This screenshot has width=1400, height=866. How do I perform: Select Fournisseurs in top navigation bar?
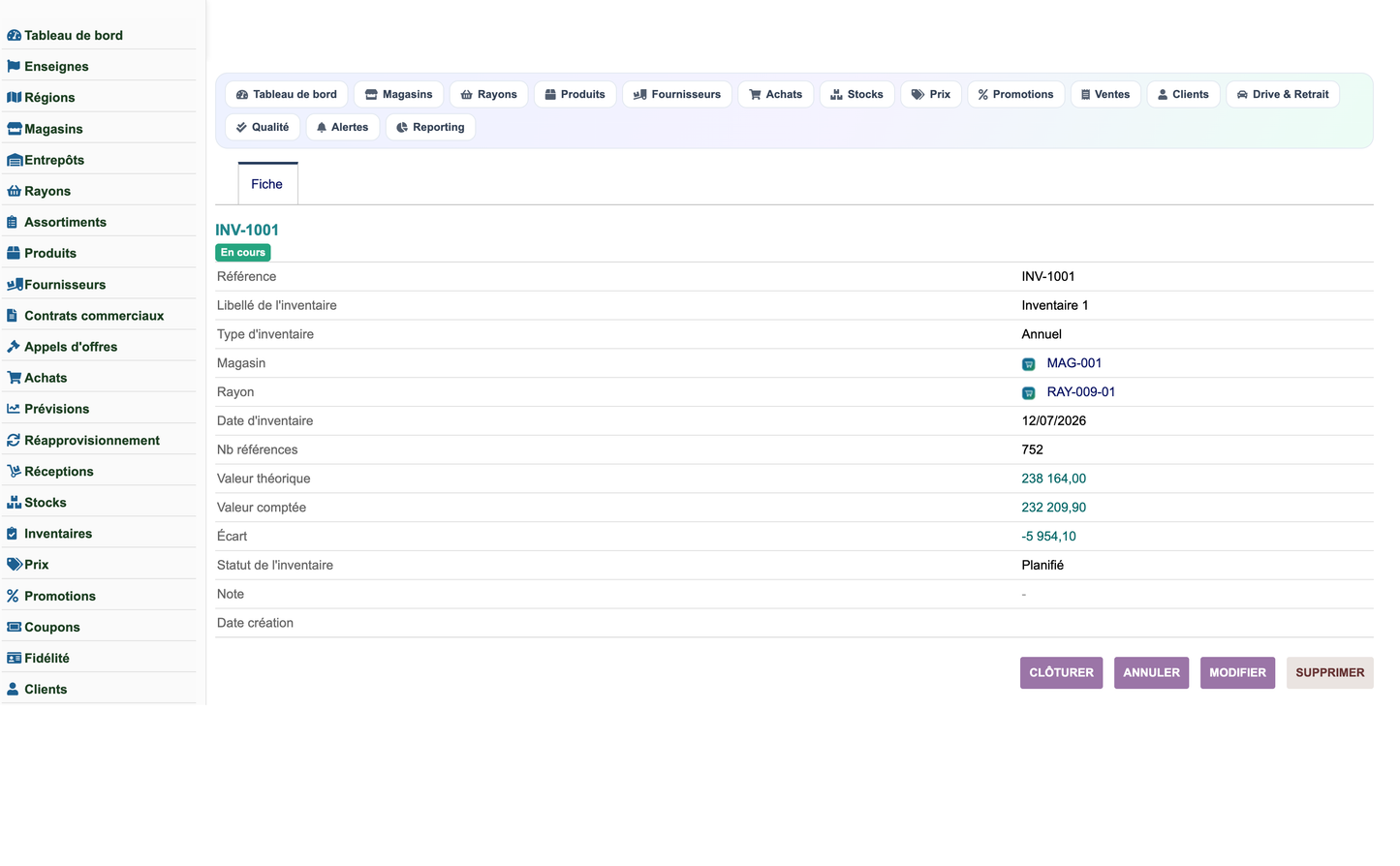tap(677, 94)
